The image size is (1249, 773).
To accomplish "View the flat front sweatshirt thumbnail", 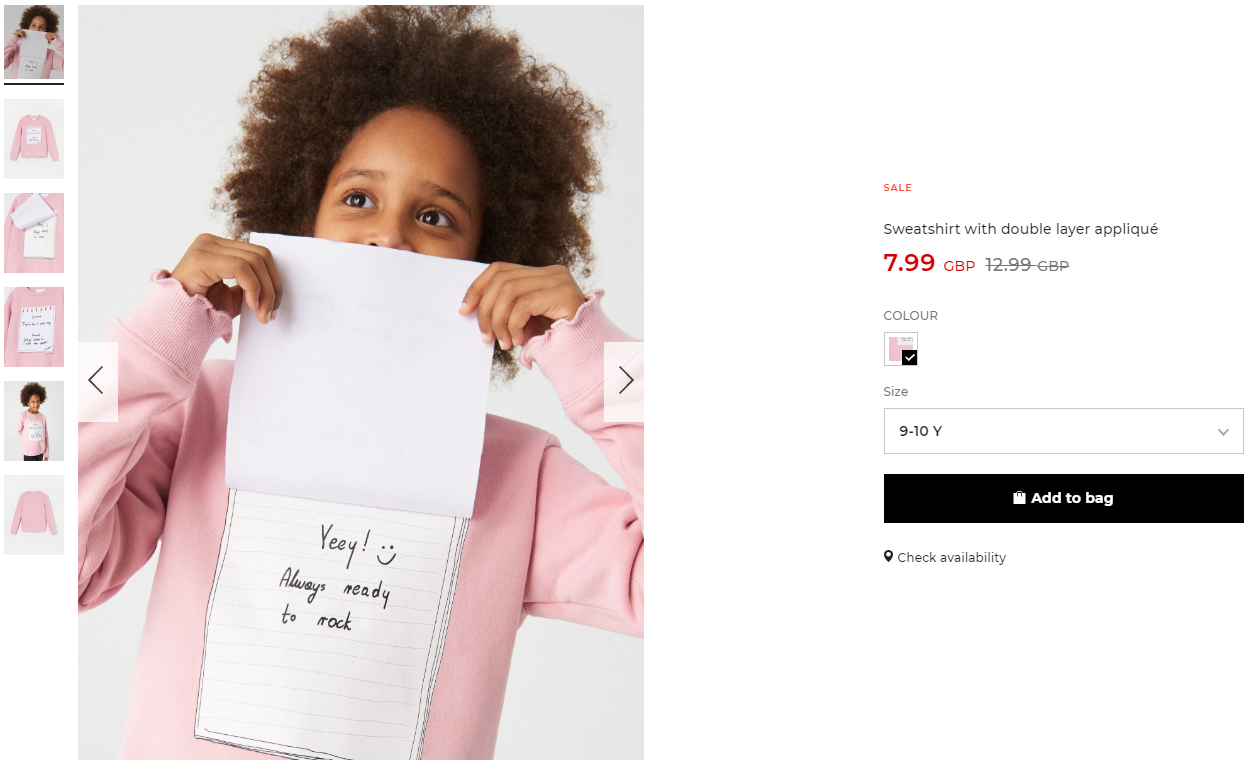I will 34,139.
